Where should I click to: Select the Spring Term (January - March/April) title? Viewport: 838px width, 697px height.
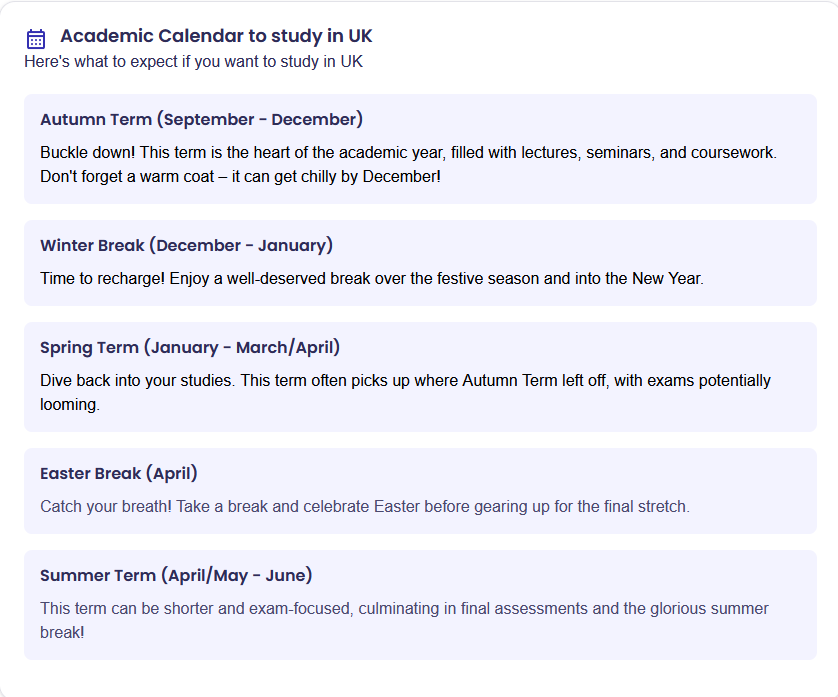(x=190, y=347)
